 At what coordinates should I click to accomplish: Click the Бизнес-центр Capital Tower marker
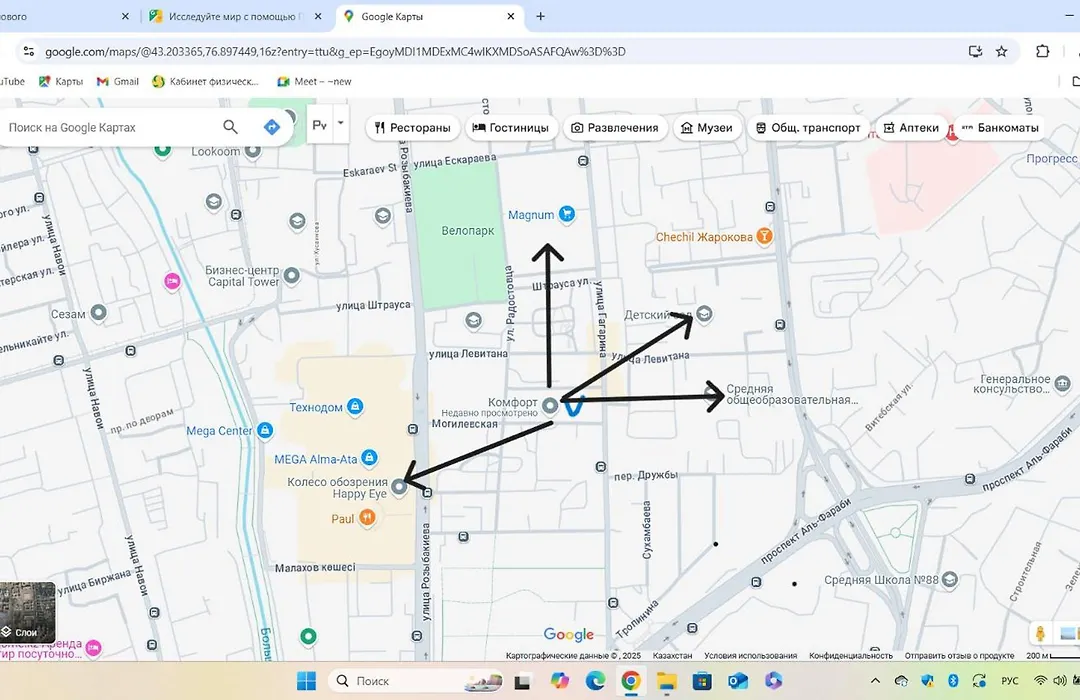tap(291, 276)
